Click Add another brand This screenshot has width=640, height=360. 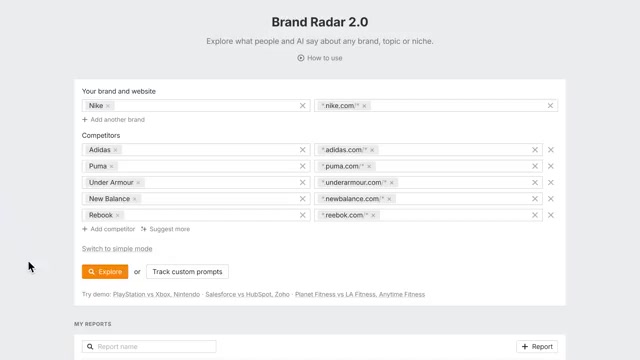113,120
